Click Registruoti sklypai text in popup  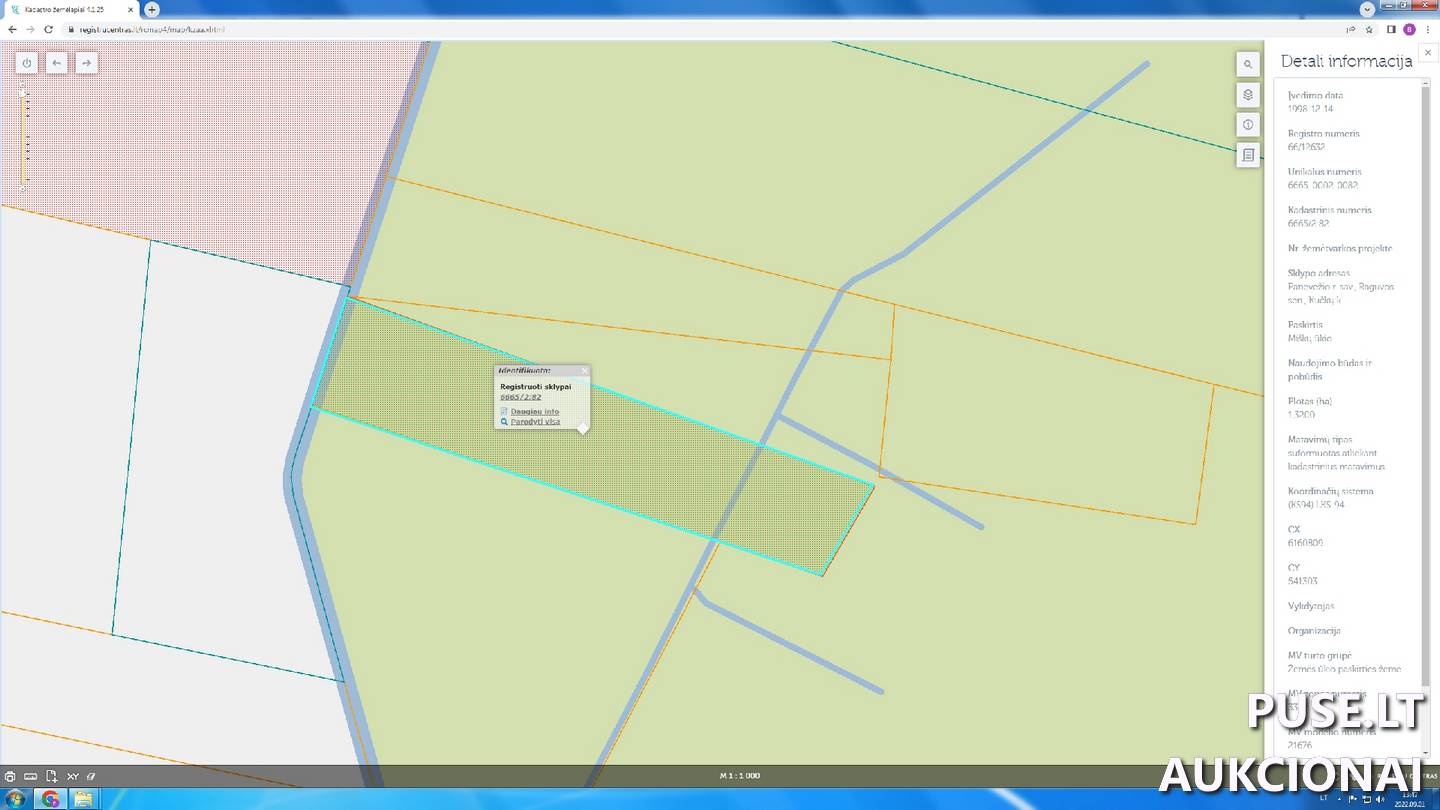pos(536,386)
